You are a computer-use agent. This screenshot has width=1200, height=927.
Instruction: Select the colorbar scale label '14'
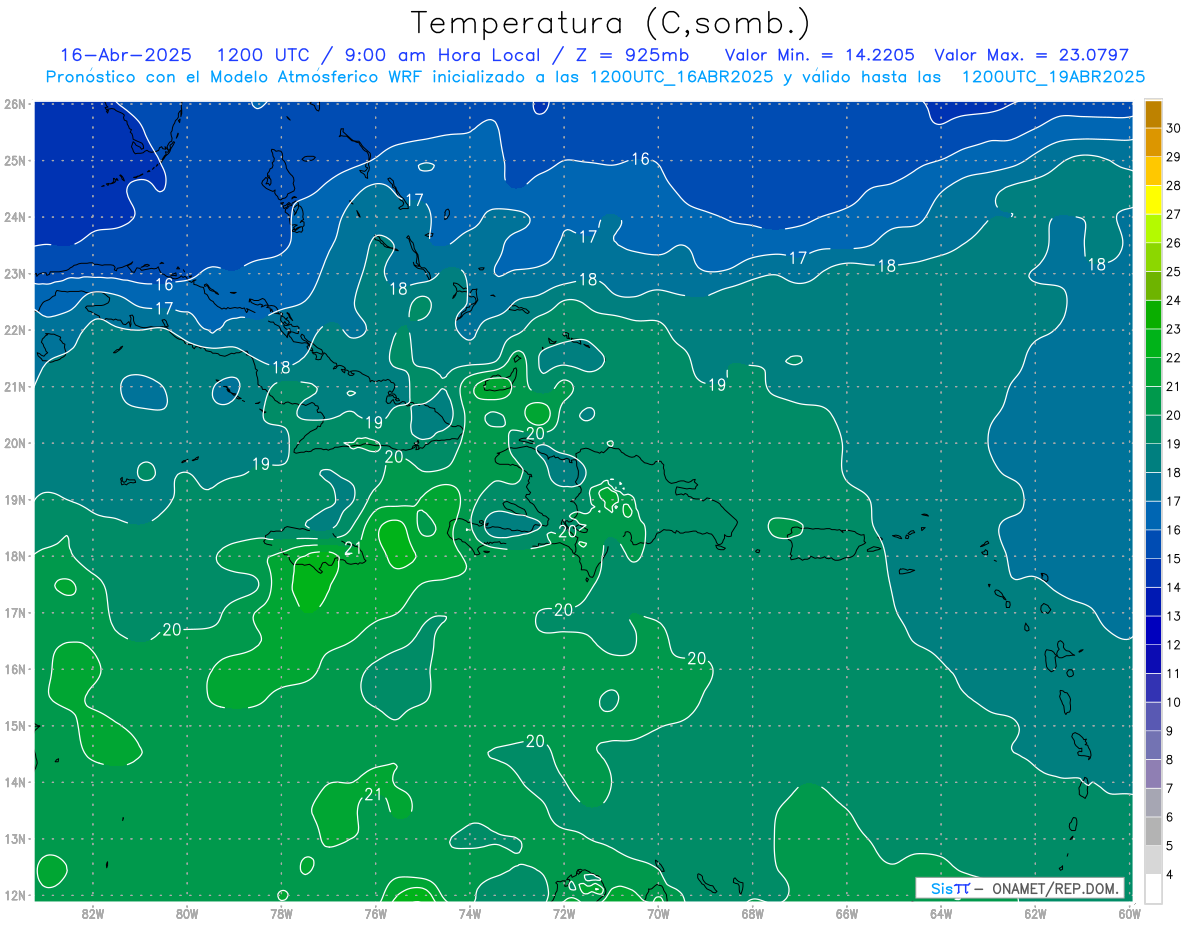(1173, 588)
